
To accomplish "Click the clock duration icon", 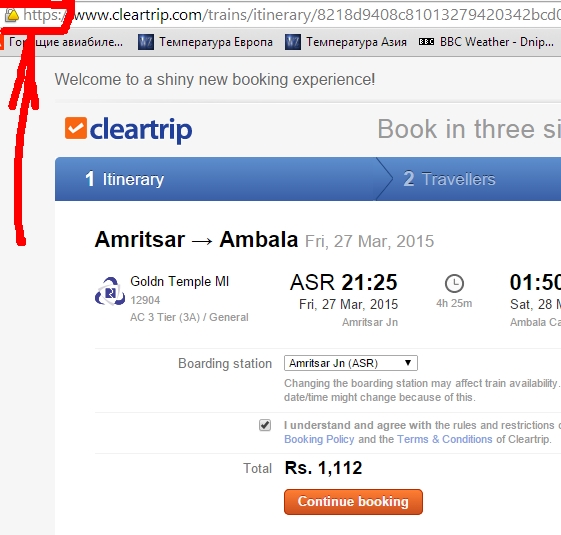I will (454, 283).
